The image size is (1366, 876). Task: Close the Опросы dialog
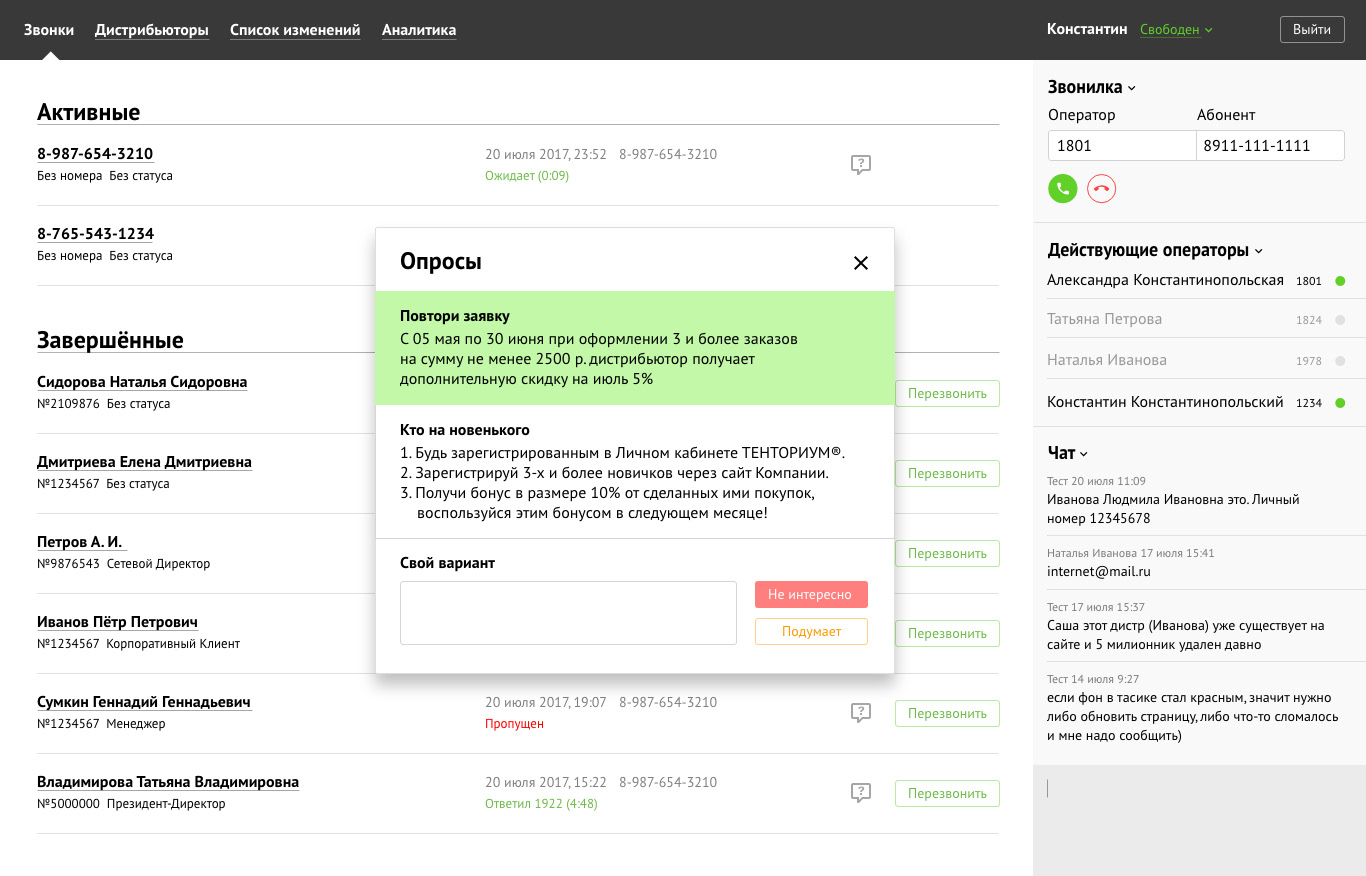860,262
